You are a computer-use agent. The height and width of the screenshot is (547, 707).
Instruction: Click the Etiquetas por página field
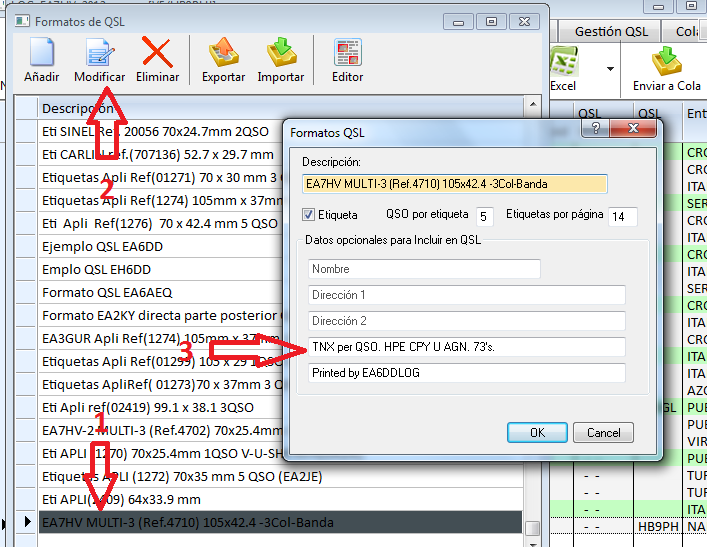coord(622,216)
